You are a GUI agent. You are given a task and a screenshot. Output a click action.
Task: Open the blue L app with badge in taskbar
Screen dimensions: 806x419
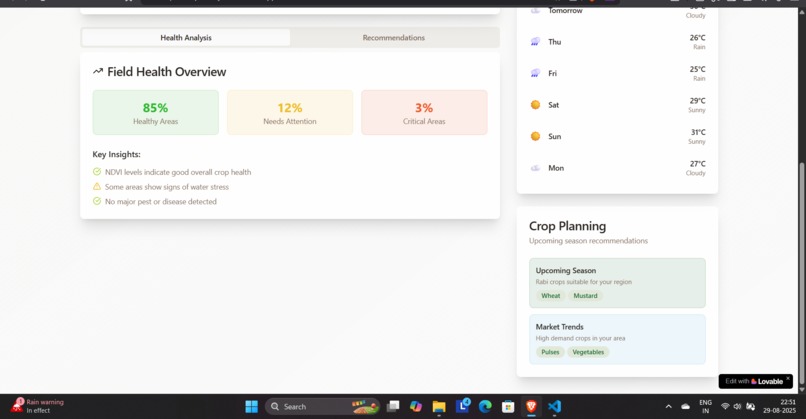463,406
